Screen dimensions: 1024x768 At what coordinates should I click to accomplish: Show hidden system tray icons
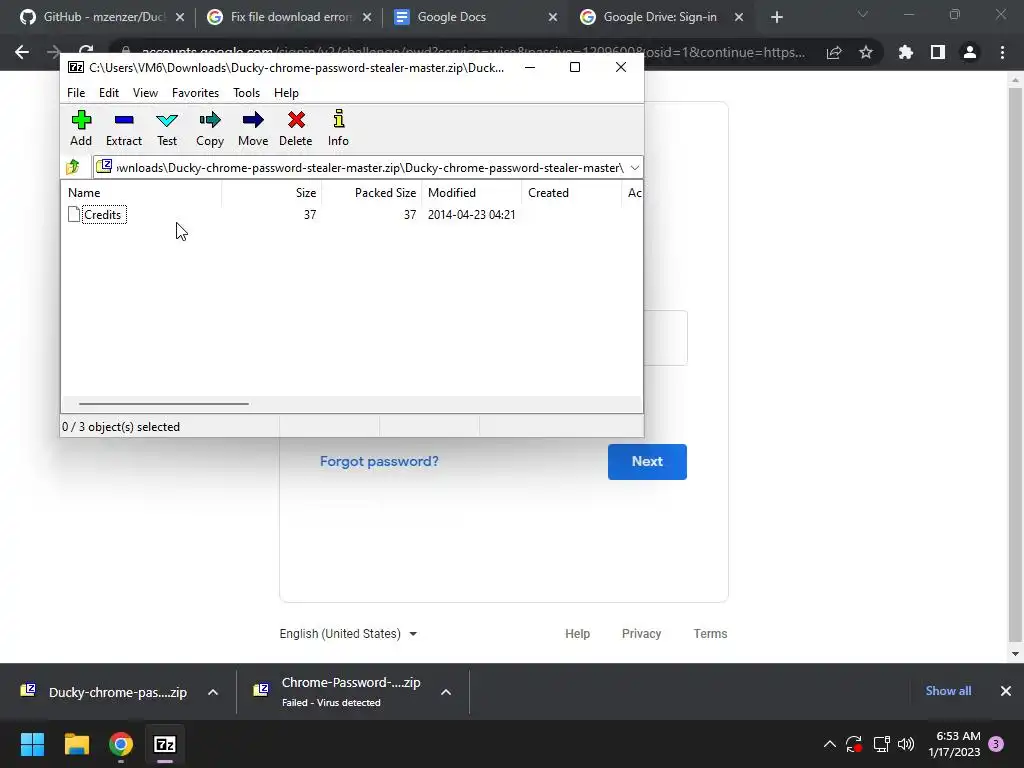point(829,744)
